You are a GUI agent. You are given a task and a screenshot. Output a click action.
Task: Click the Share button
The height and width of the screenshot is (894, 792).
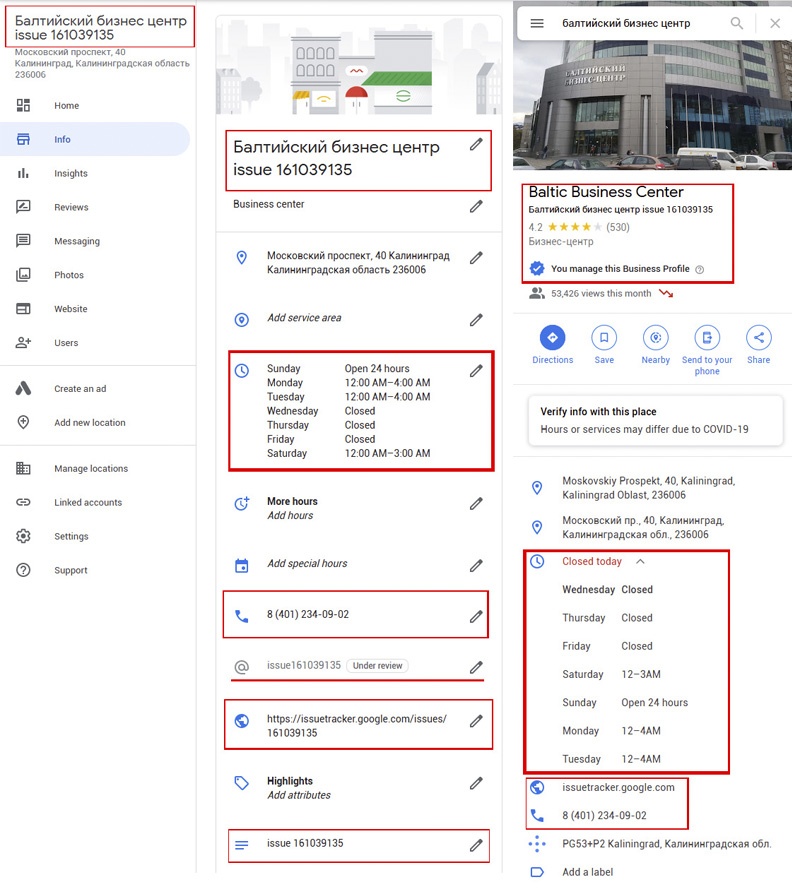tap(758, 344)
